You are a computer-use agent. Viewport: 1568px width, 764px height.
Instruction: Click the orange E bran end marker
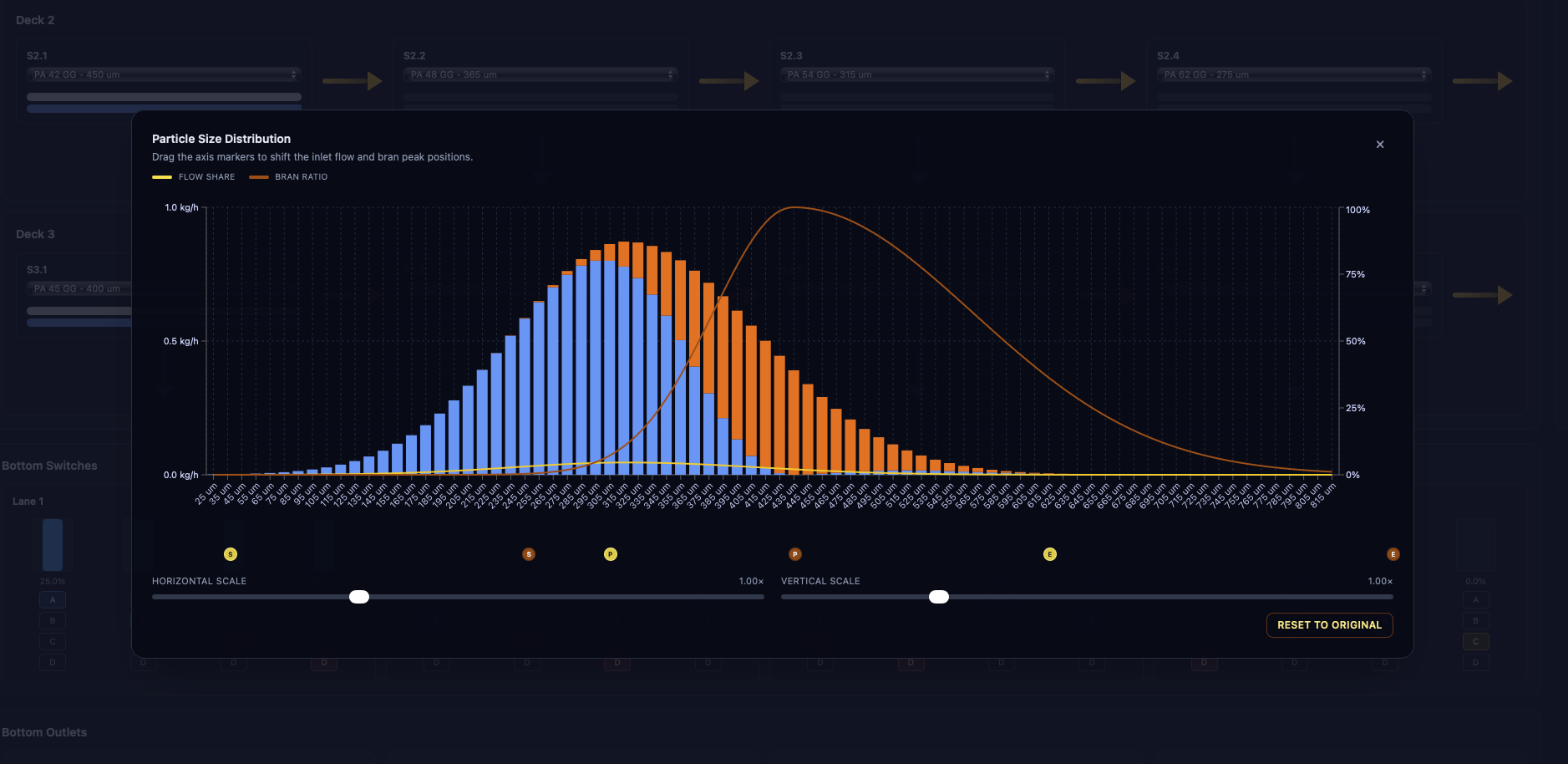(1393, 554)
